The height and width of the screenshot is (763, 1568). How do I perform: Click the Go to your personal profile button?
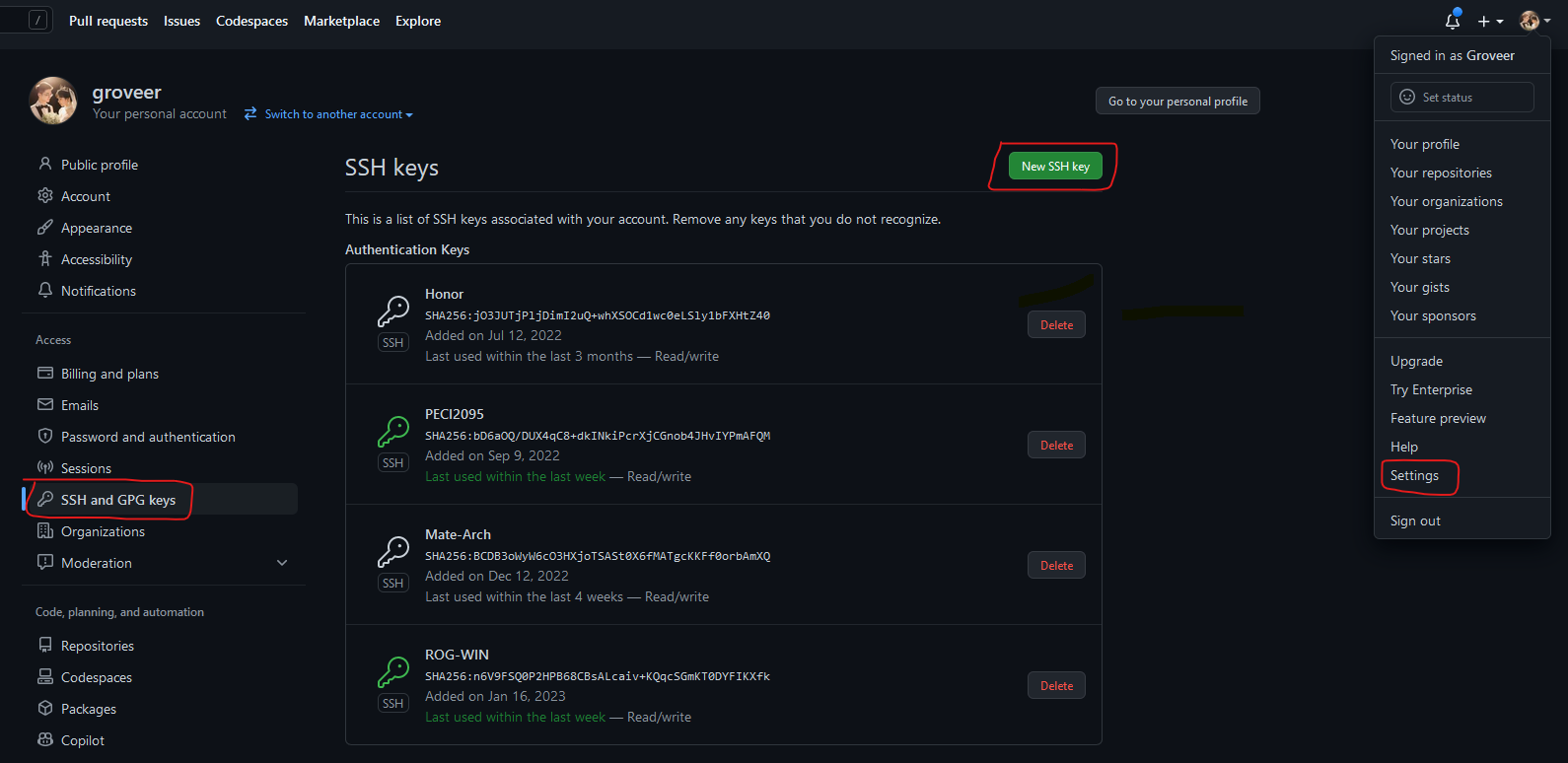point(1177,102)
